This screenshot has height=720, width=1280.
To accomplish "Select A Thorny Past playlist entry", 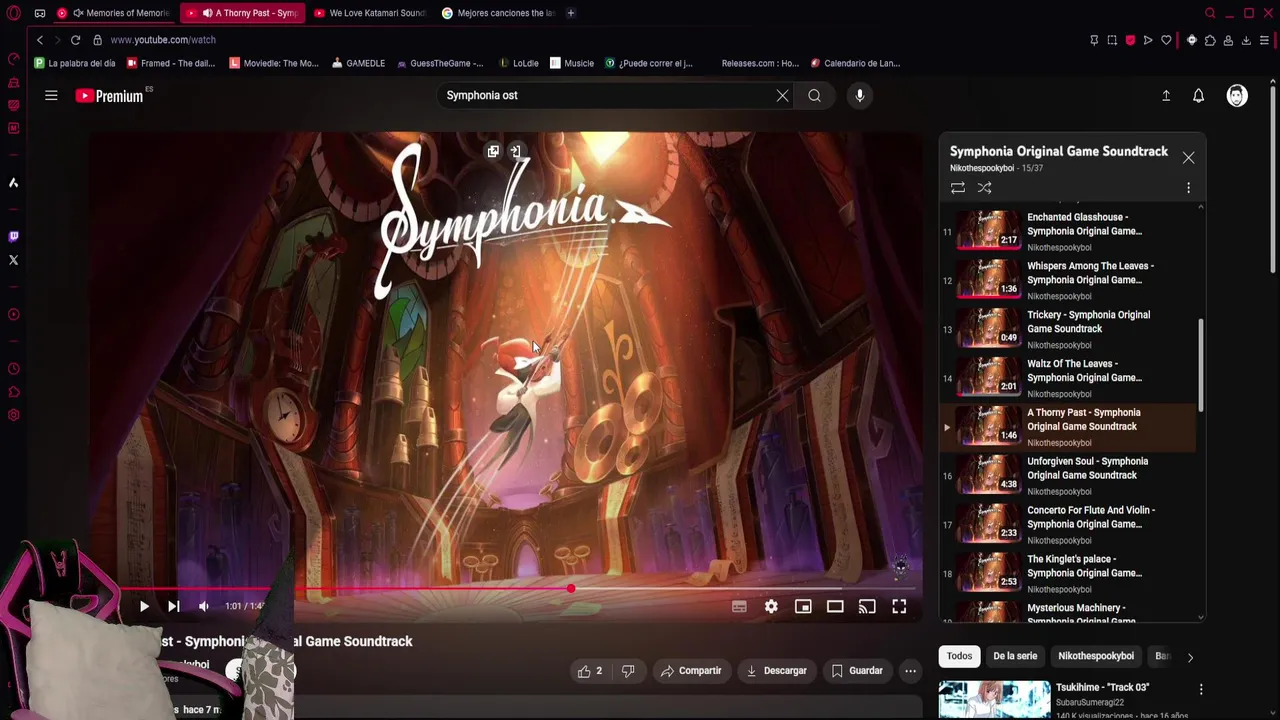I will 1068,427.
